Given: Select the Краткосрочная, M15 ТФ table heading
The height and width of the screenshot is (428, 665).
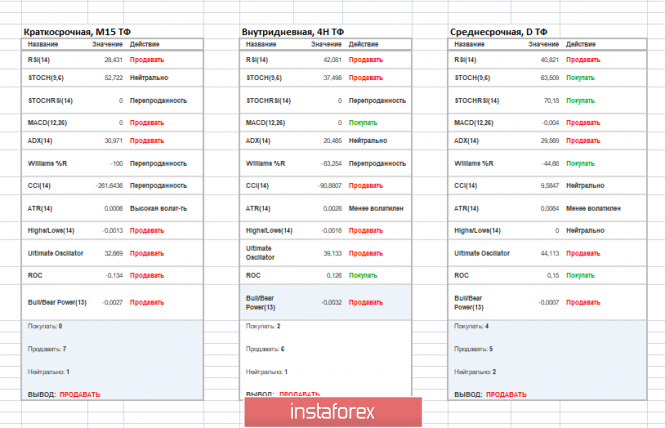Looking at the screenshot, I should 77,32.
